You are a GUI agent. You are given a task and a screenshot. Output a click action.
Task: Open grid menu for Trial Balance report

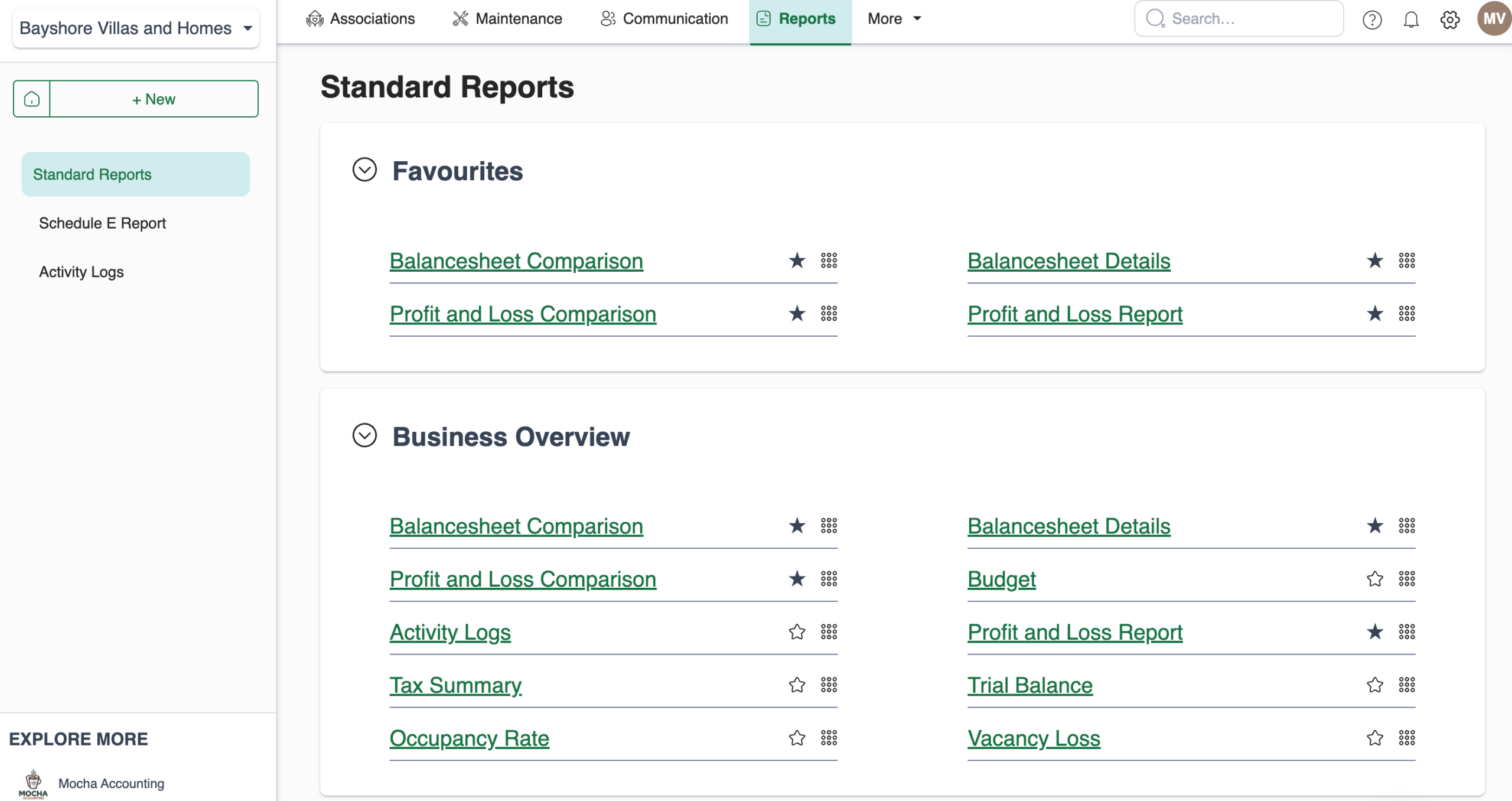click(x=1407, y=685)
